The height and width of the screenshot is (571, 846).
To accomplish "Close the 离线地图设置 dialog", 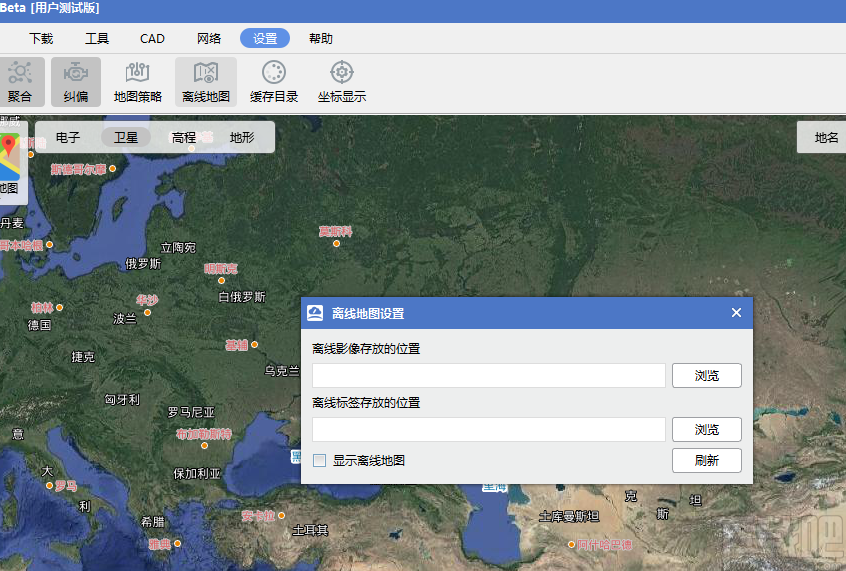I will (736, 312).
